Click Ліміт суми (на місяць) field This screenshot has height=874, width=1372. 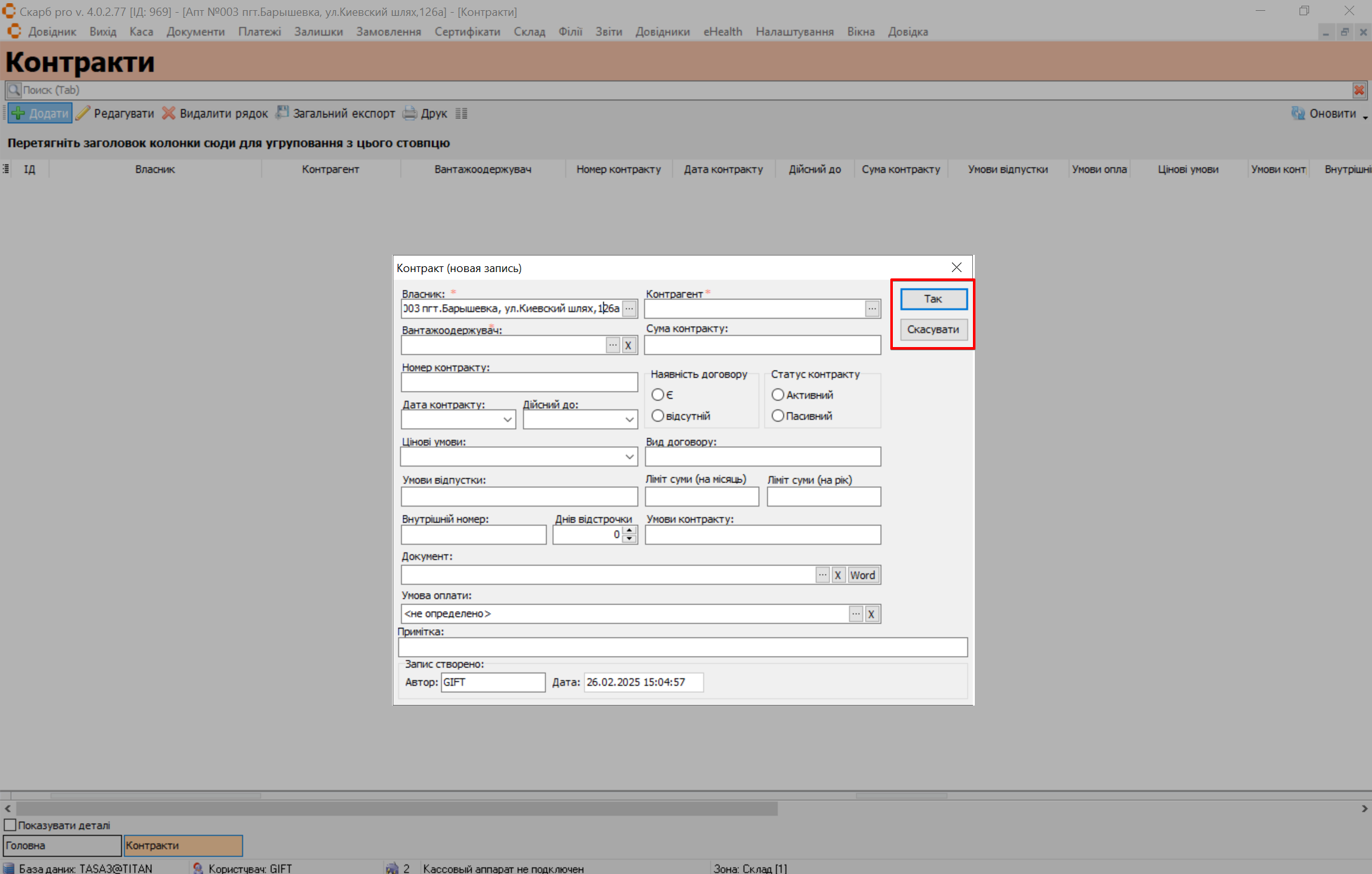(x=702, y=496)
